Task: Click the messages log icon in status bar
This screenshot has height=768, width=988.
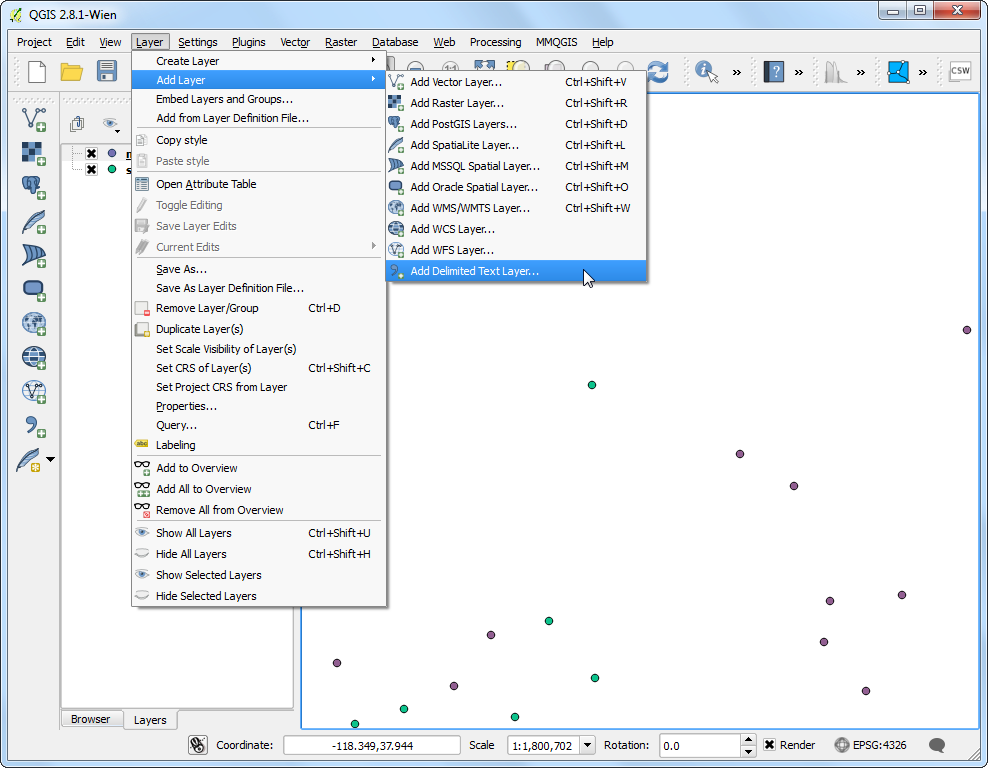Action: (937, 745)
